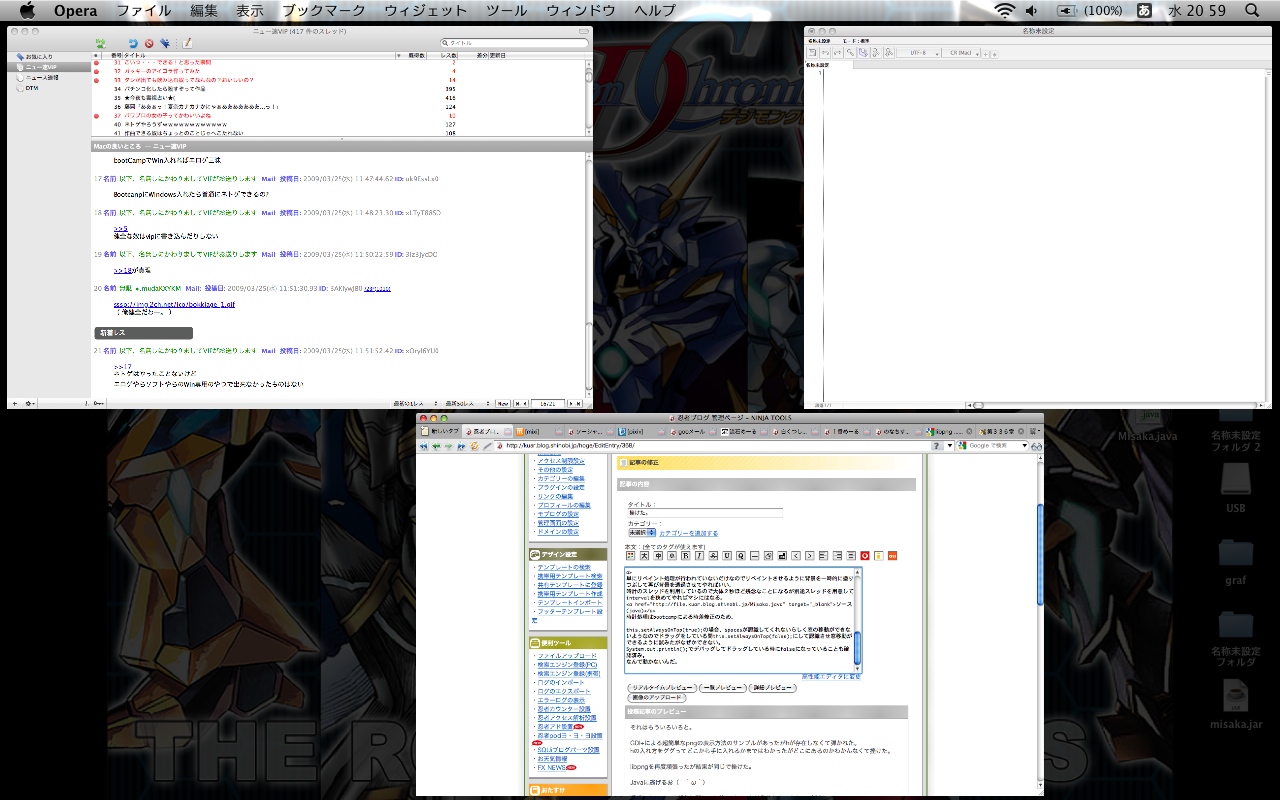Open the ブックマーク menu
Viewport: 1280px width, 800px height.
pos(324,11)
